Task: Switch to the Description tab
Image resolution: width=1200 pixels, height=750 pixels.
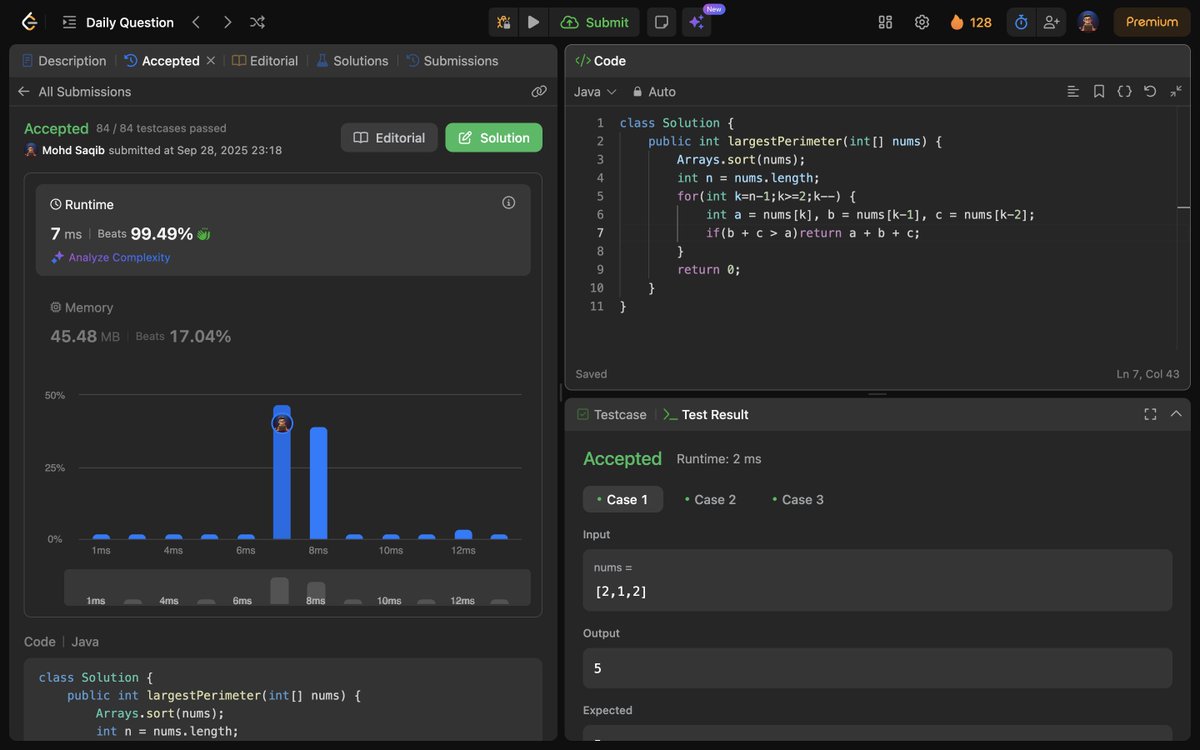Action: (x=64, y=61)
